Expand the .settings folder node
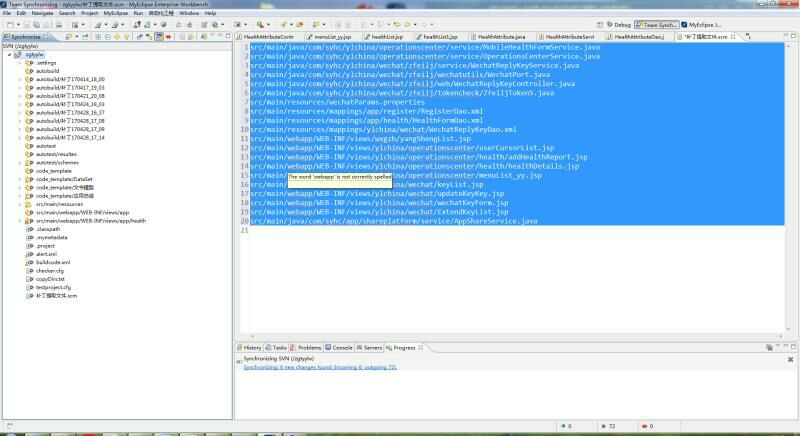Viewport: 800px width, 436px height. pos(19,62)
